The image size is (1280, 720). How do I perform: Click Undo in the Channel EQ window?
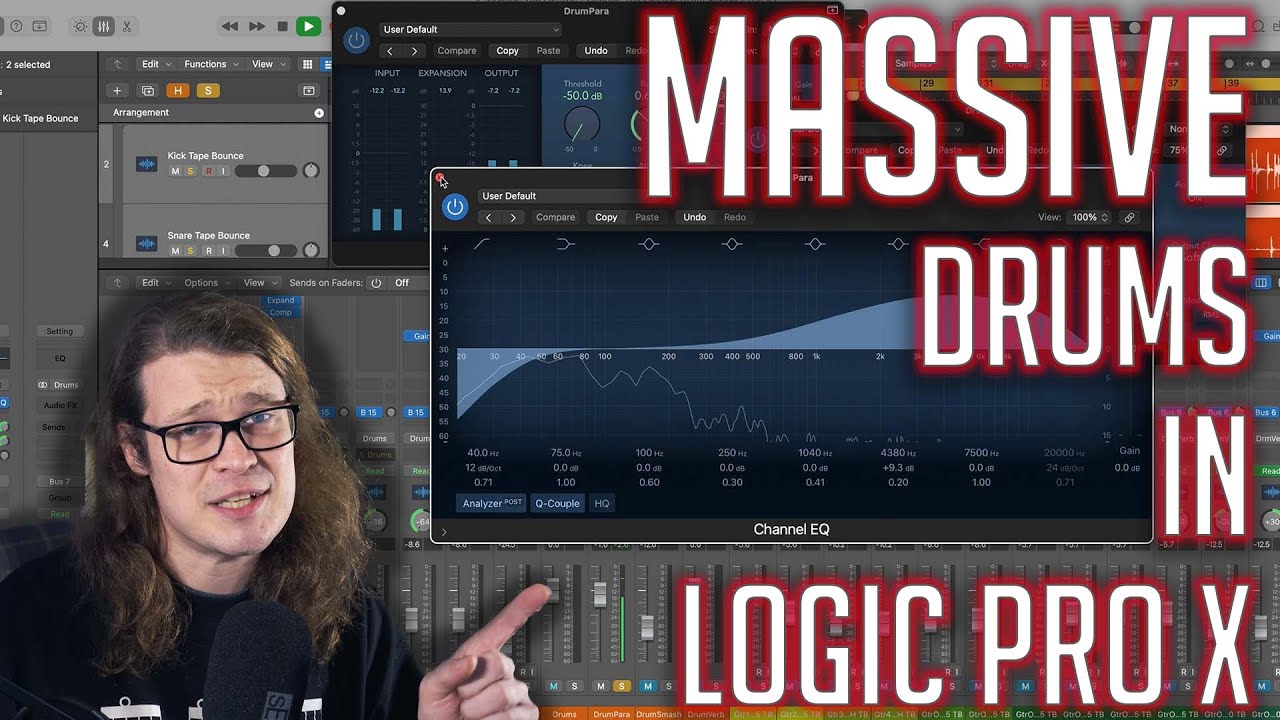pos(695,217)
